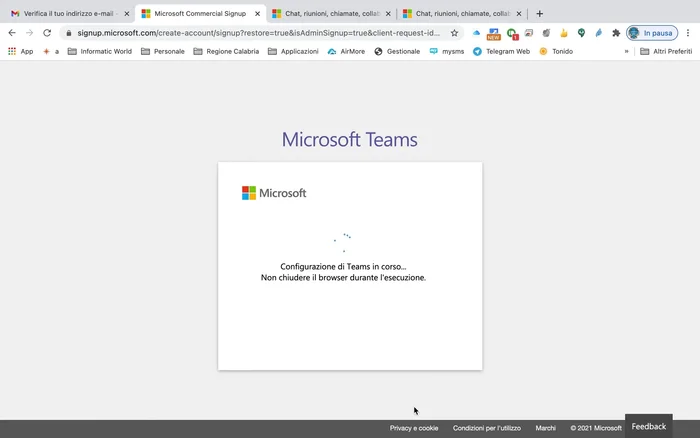
Task: Open Chrome three-dot menu
Action: tap(688, 33)
